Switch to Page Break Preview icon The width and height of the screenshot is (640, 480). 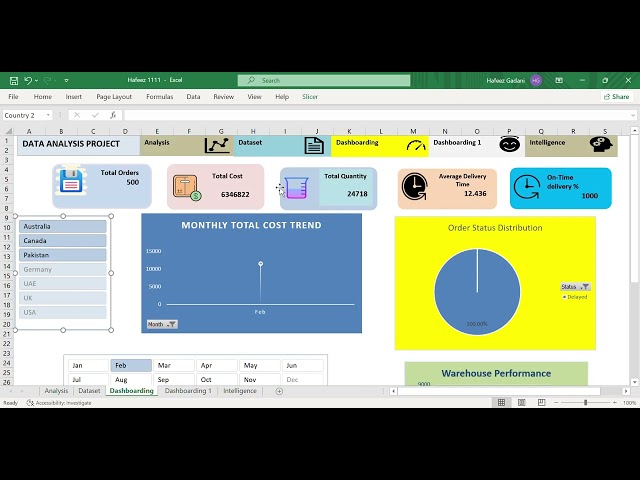pos(542,403)
